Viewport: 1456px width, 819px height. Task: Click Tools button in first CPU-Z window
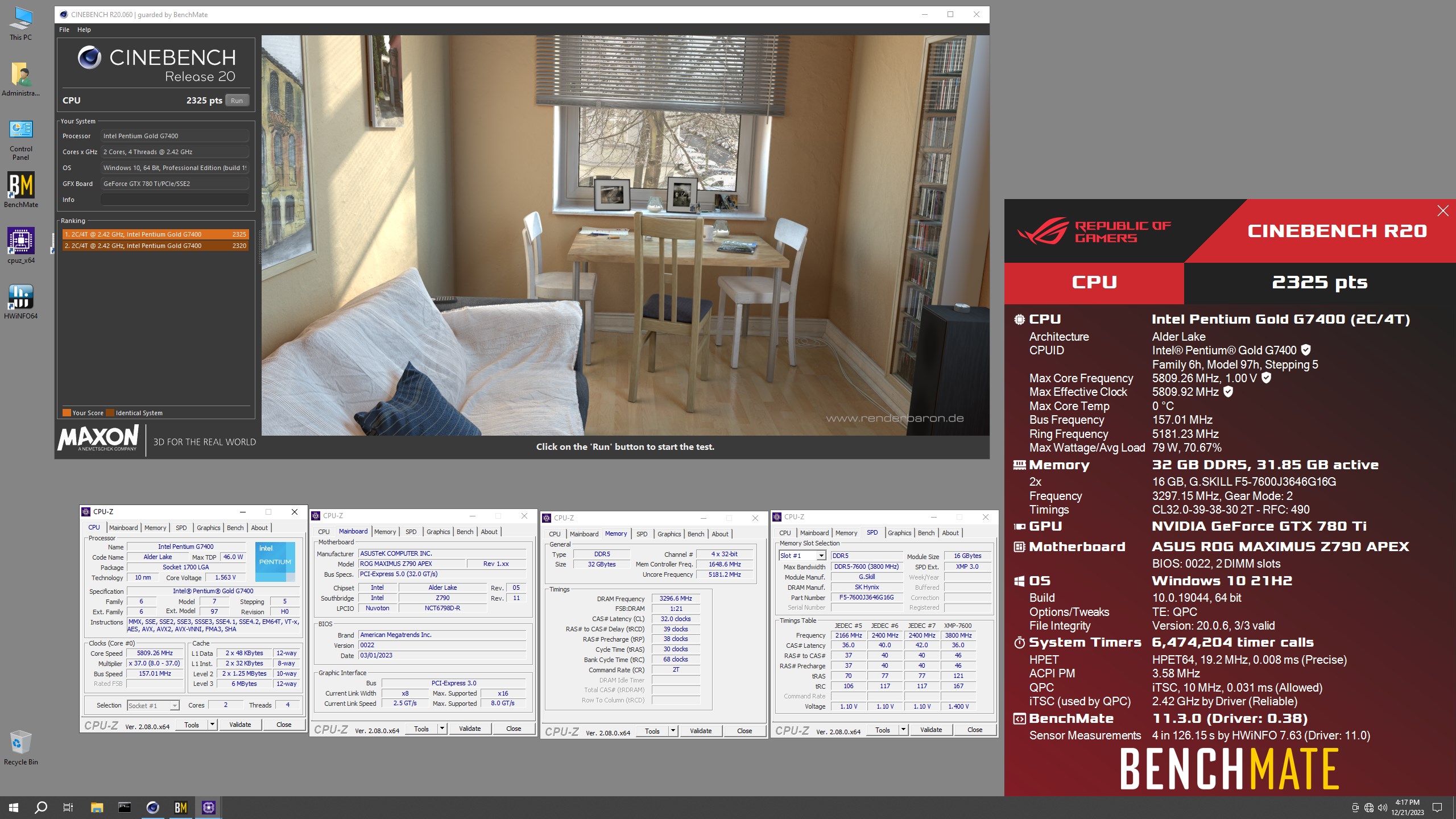coord(192,725)
